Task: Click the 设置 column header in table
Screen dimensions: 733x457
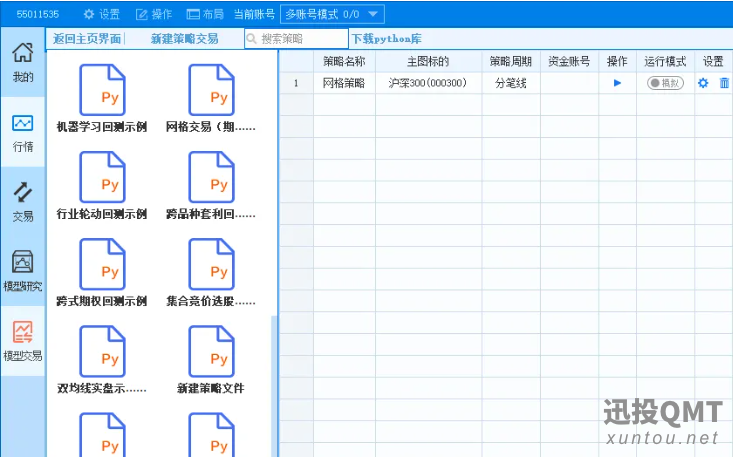Action: 713,61
